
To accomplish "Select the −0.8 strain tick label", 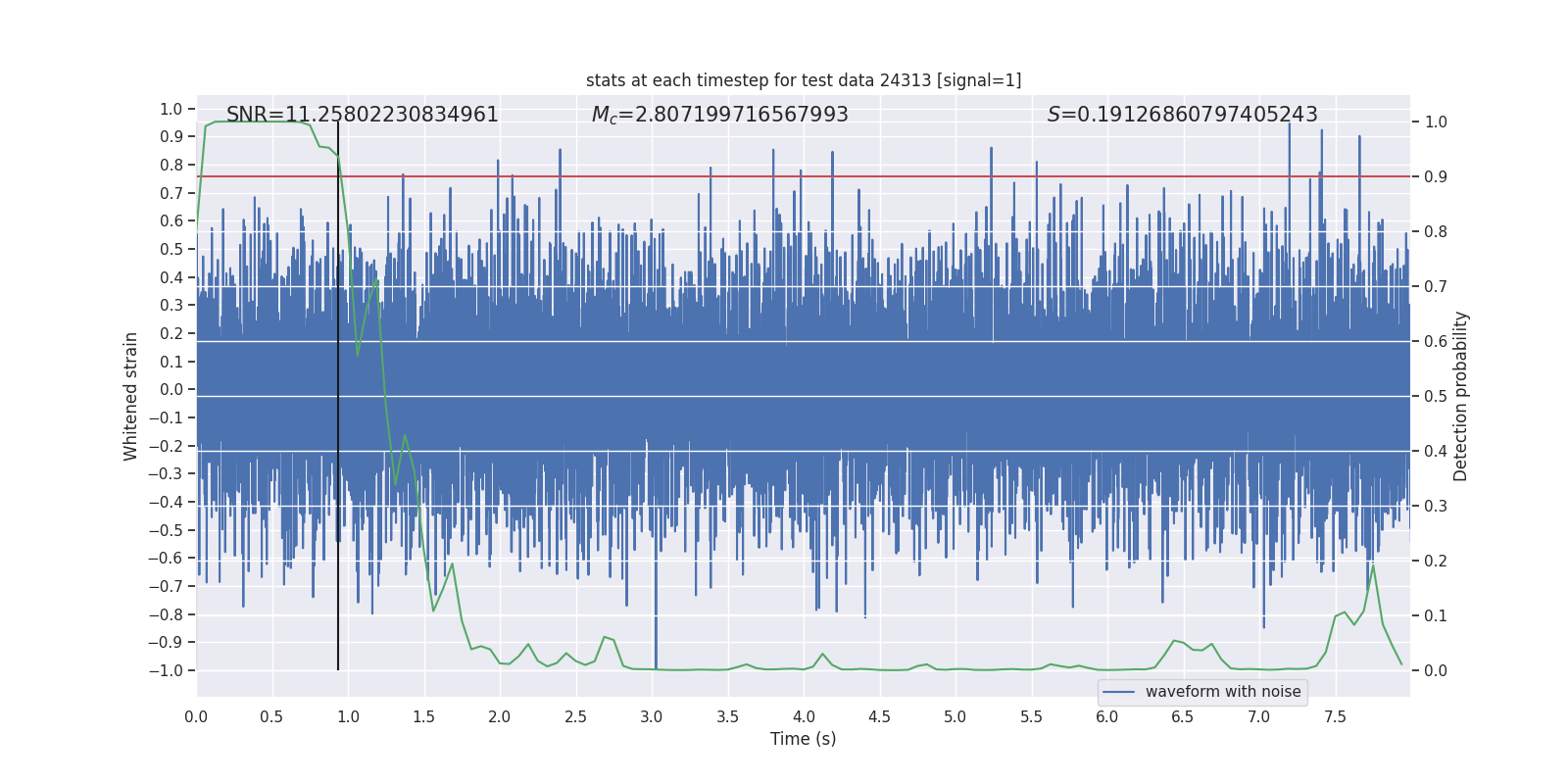I will pos(166,614).
